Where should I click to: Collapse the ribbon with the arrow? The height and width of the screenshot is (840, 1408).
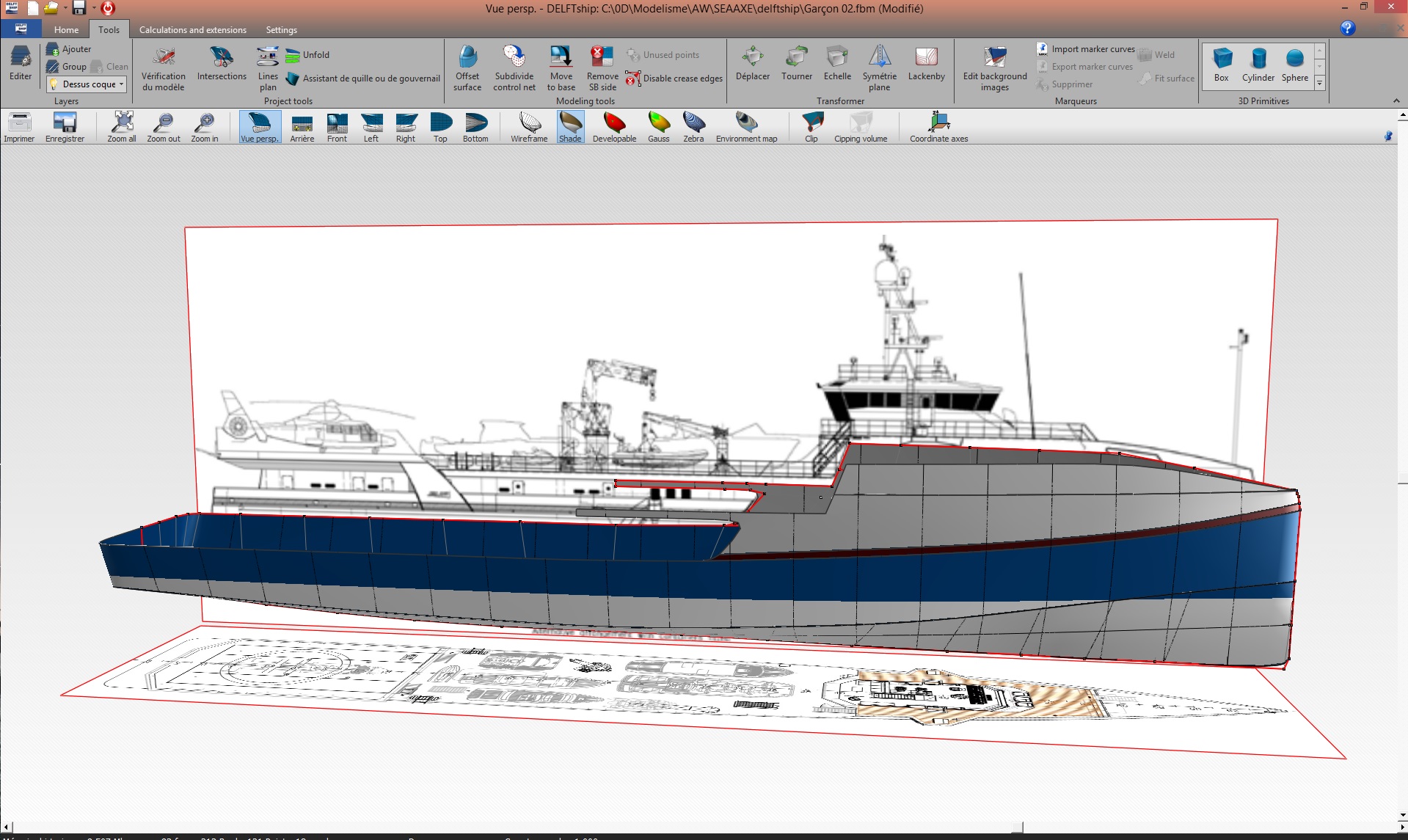coord(1396,101)
